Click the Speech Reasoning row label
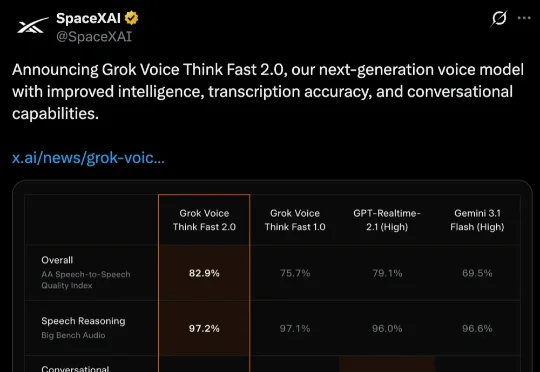Screen dimensions: 540x372 pos(83,321)
